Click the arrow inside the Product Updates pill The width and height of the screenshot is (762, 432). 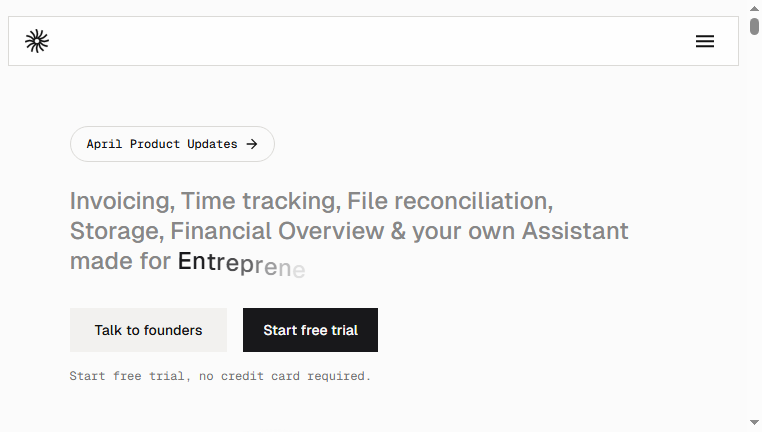coord(252,144)
